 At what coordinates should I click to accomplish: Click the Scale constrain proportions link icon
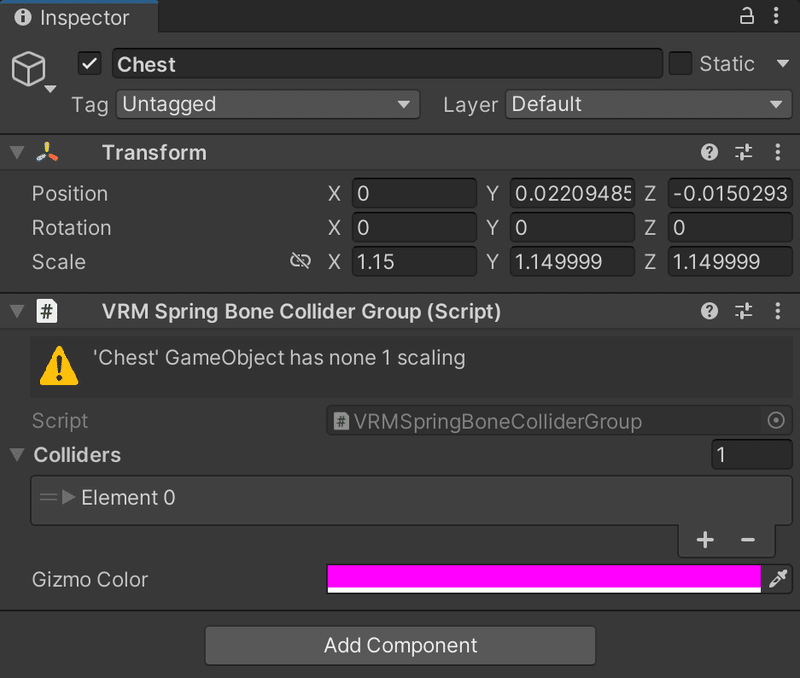pyautogui.click(x=300, y=262)
